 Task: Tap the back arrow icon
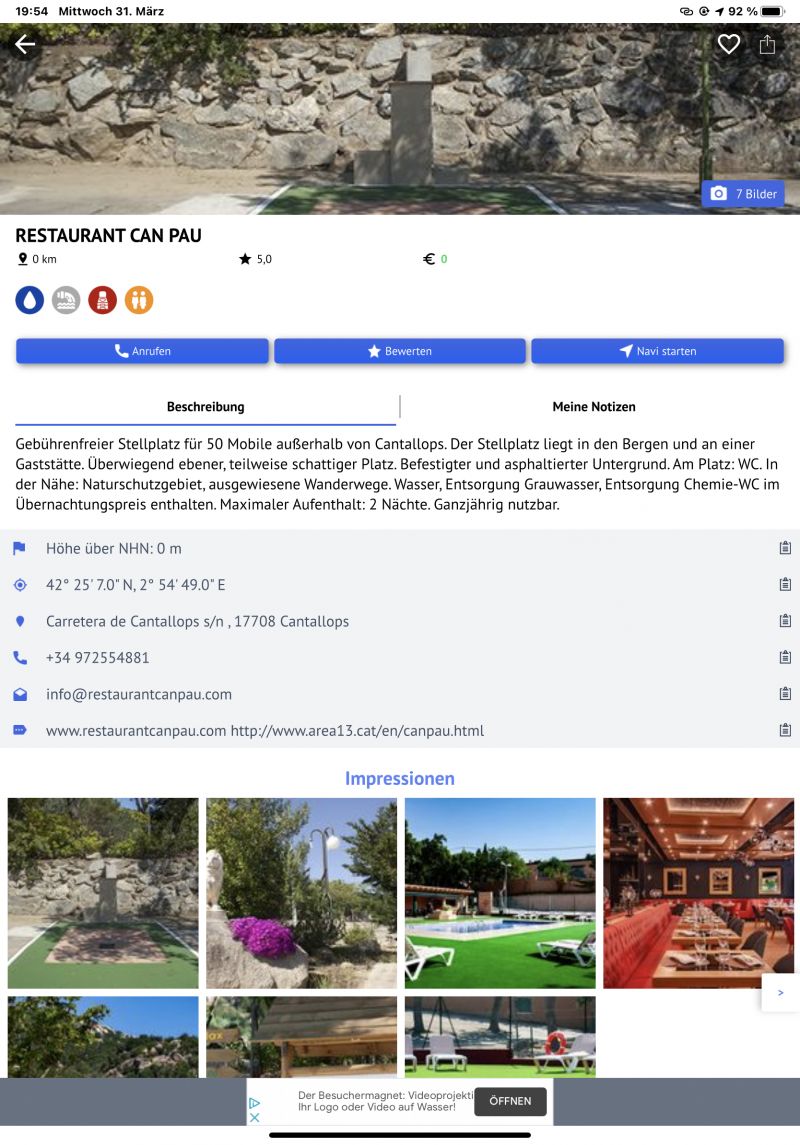(25, 45)
